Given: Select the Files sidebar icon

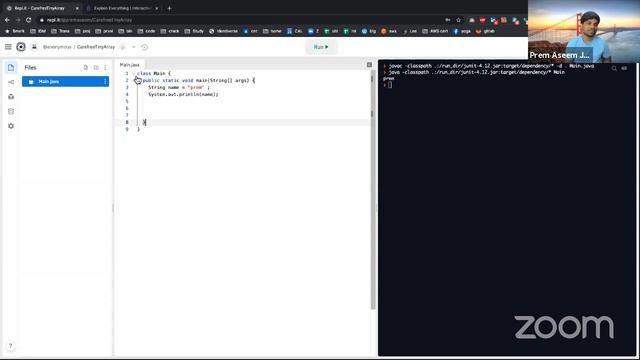Looking at the screenshot, I should [x=11, y=67].
